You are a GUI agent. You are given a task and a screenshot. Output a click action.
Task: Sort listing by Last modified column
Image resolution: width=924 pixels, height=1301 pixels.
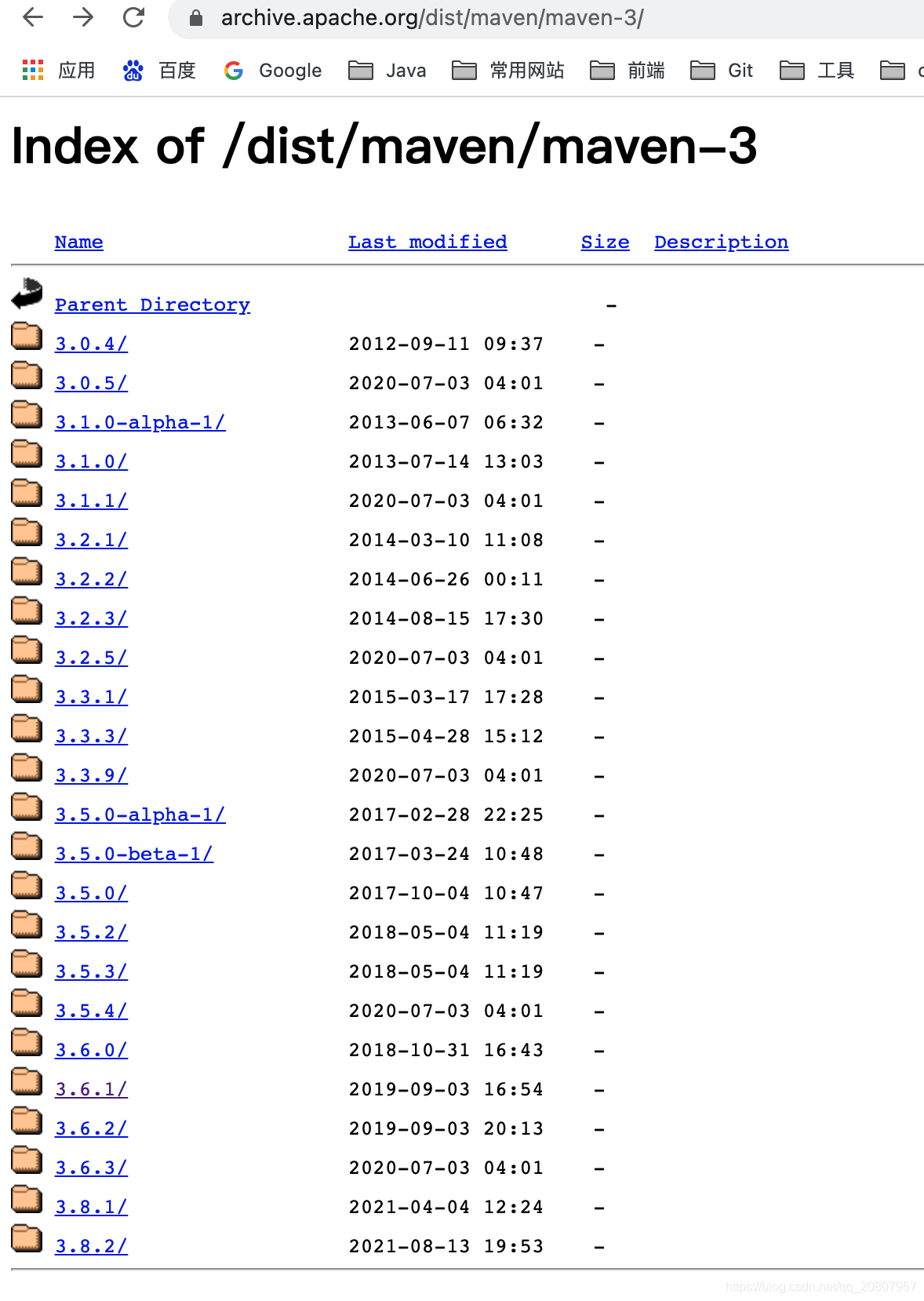[x=427, y=242]
